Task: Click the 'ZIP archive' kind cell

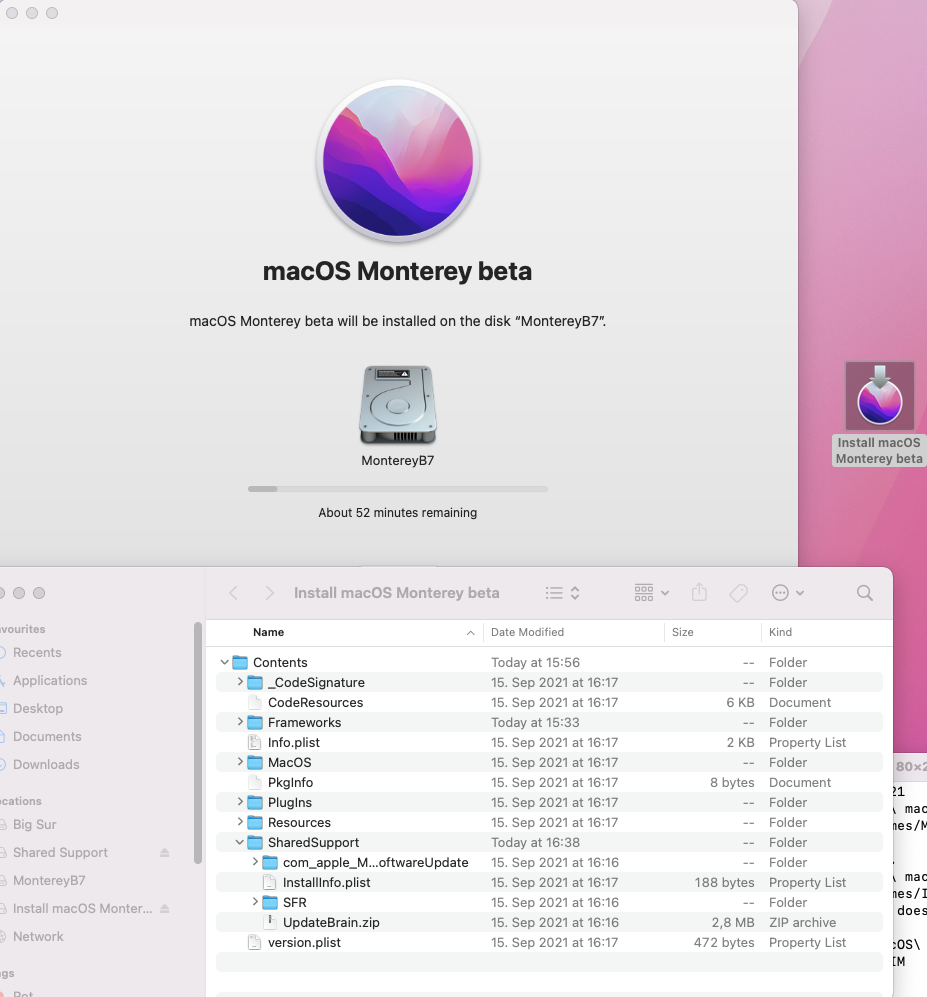Action: click(x=802, y=923)
